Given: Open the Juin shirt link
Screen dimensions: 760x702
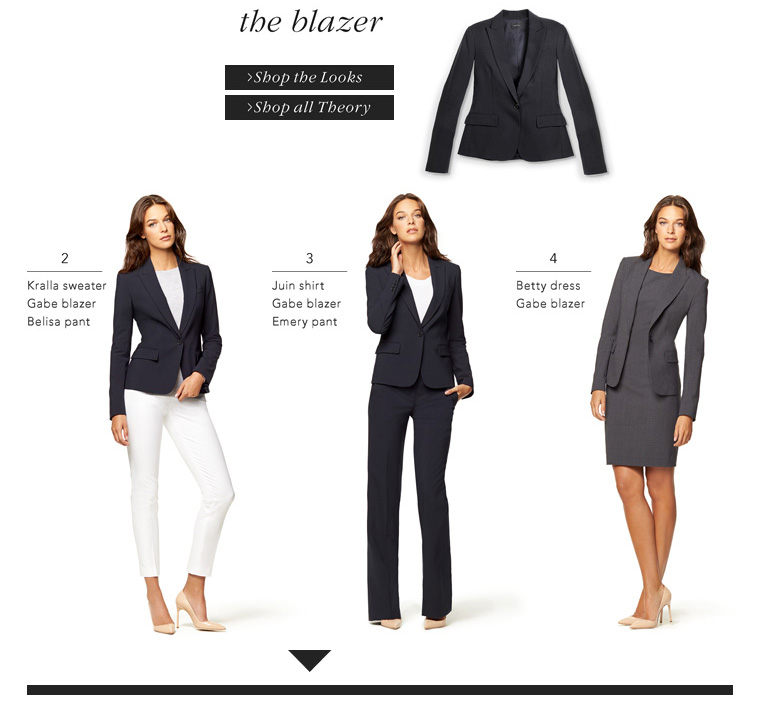Looking at the screenshot, I should coord(298,286).
